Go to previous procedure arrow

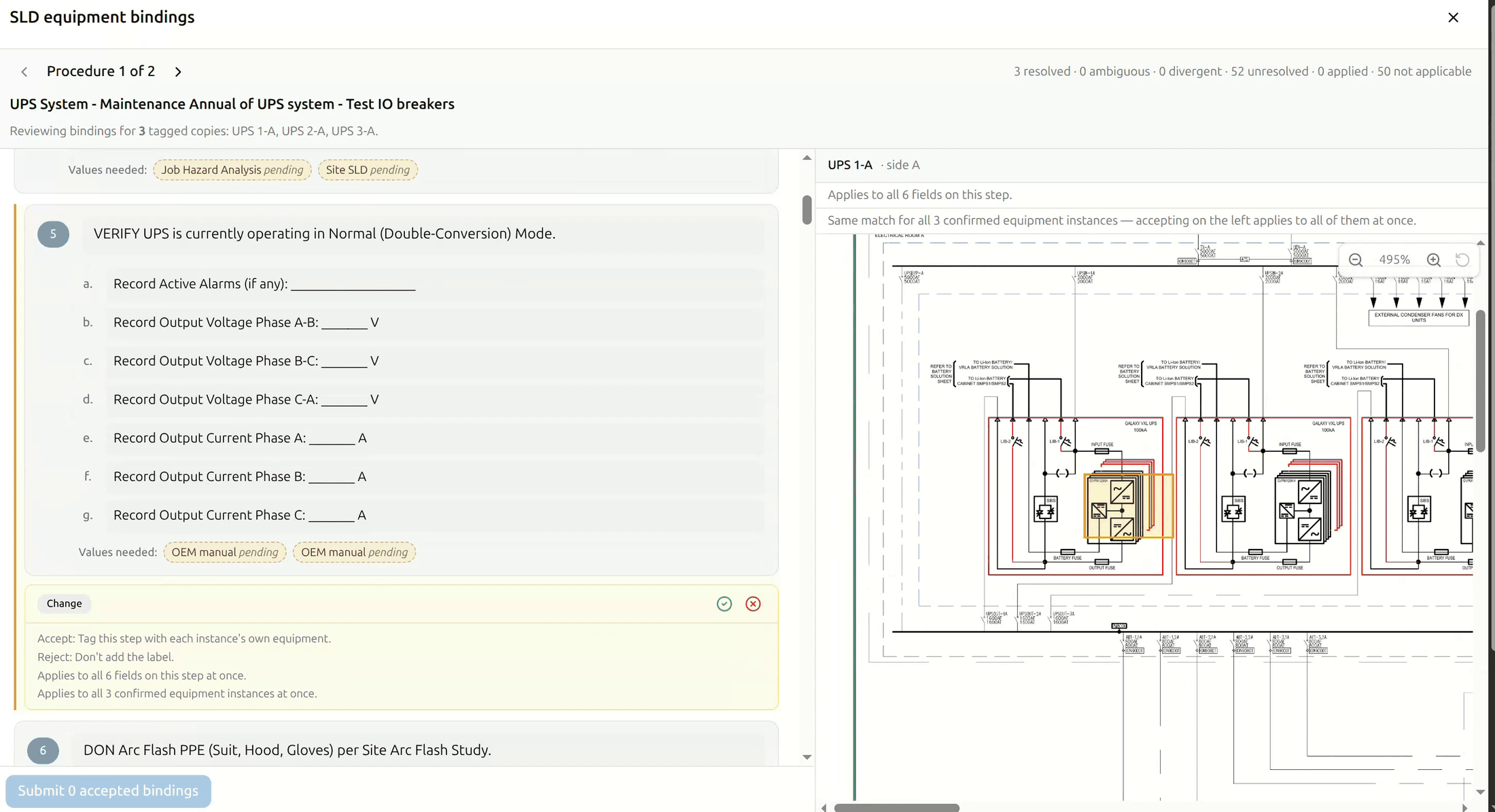point(24,71)
